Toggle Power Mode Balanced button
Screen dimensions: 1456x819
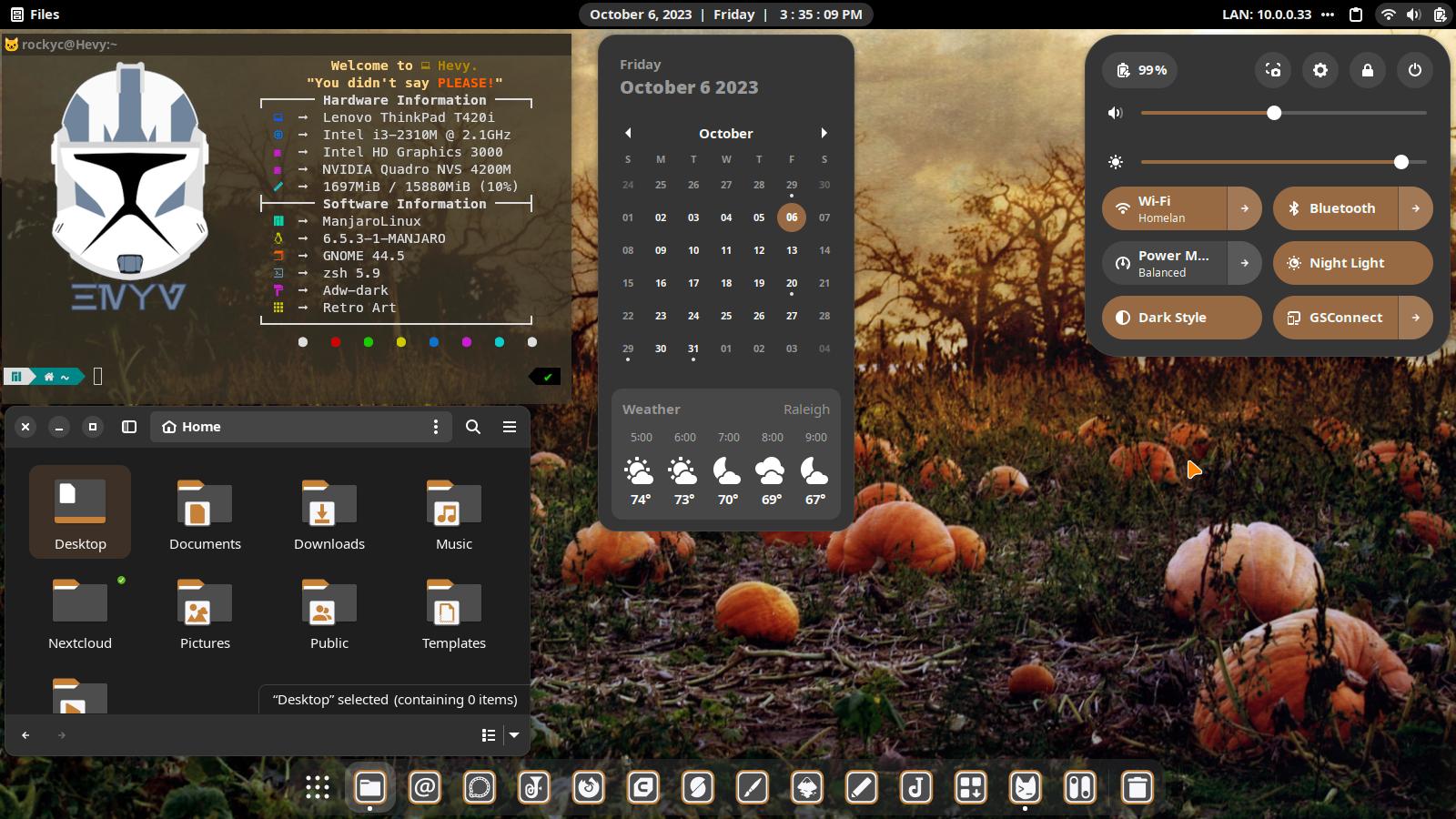[x=1165, y=263]
